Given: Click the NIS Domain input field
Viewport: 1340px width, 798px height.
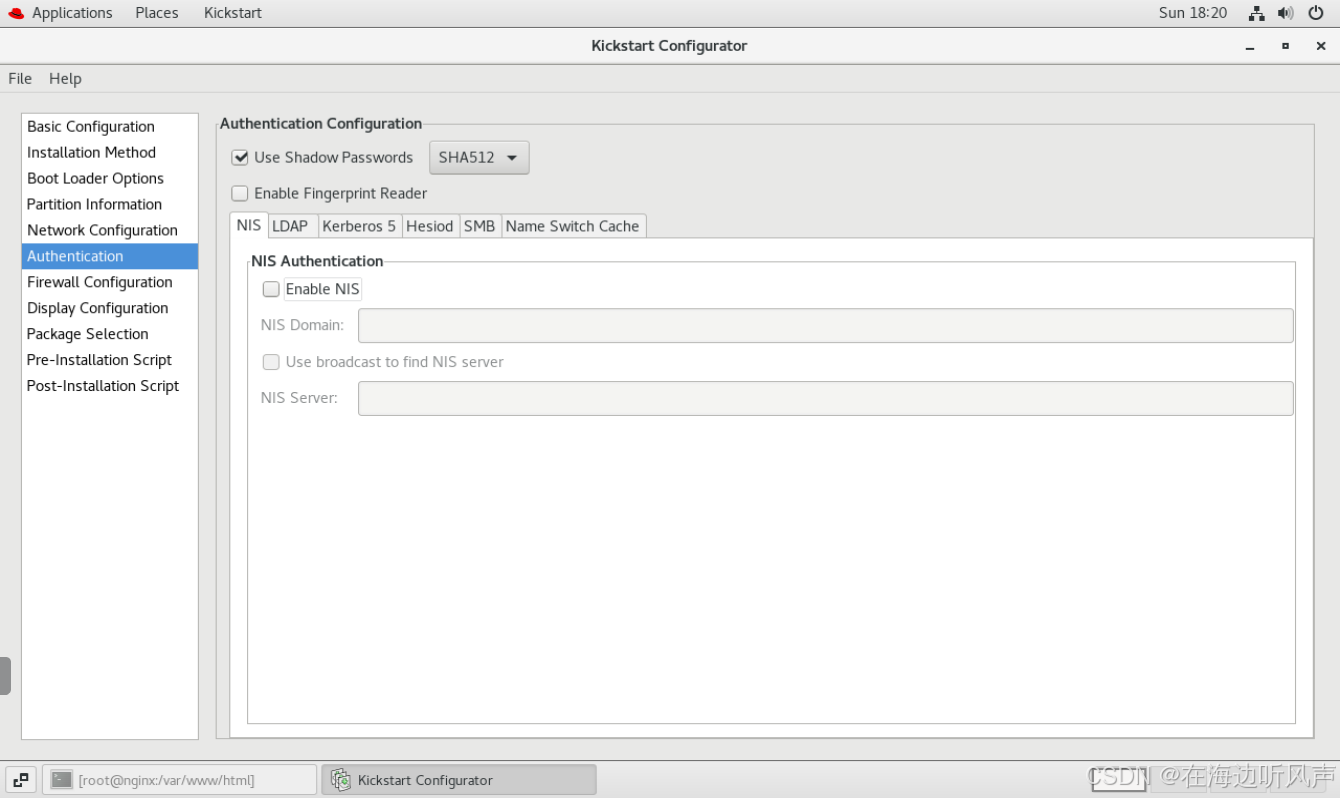Looking at the screenshot, I should 826,326.
